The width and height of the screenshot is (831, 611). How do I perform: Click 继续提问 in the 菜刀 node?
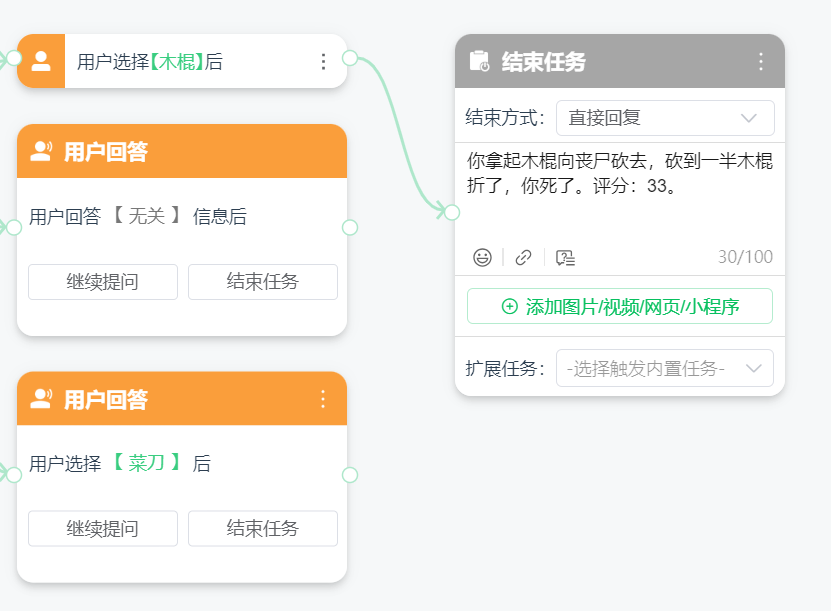[x=103, y=529]
